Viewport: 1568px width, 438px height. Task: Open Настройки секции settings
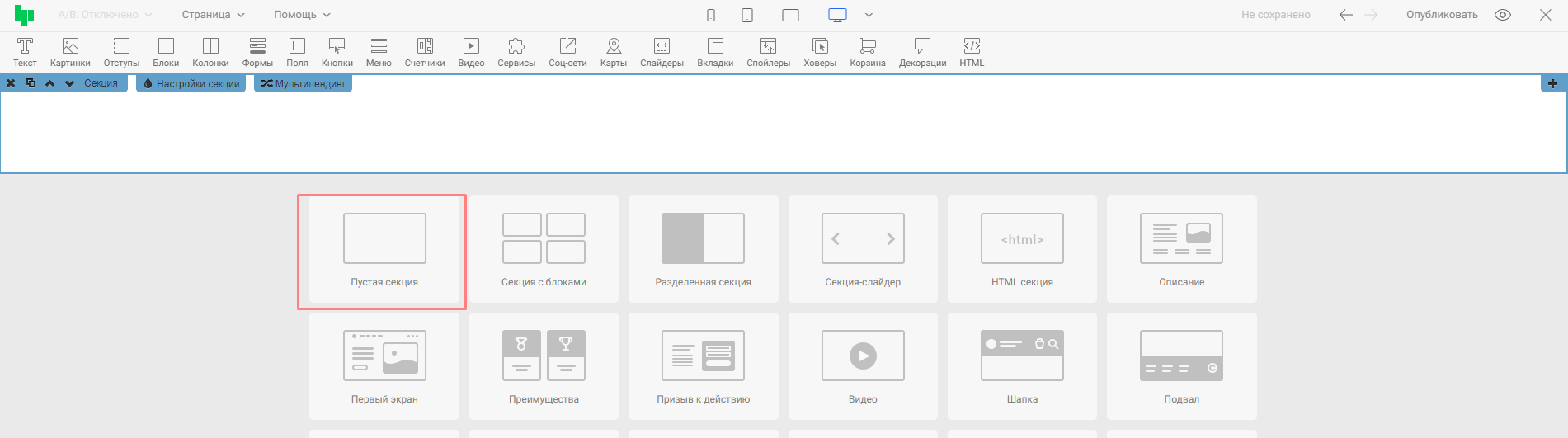191,83
